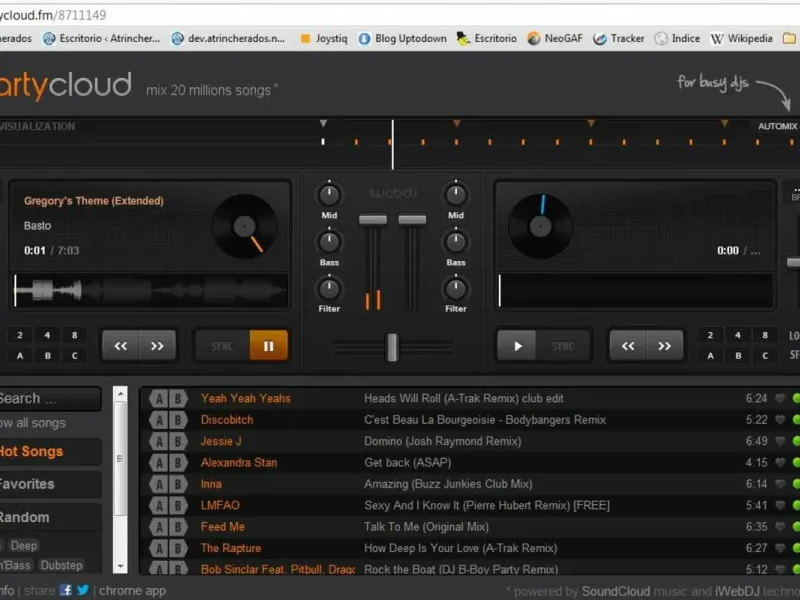The image size is (800, 600).
Task: Load Yeah Yeah Yeahs track to deck B
Action: pyautogui.click(x=178, y=398)
